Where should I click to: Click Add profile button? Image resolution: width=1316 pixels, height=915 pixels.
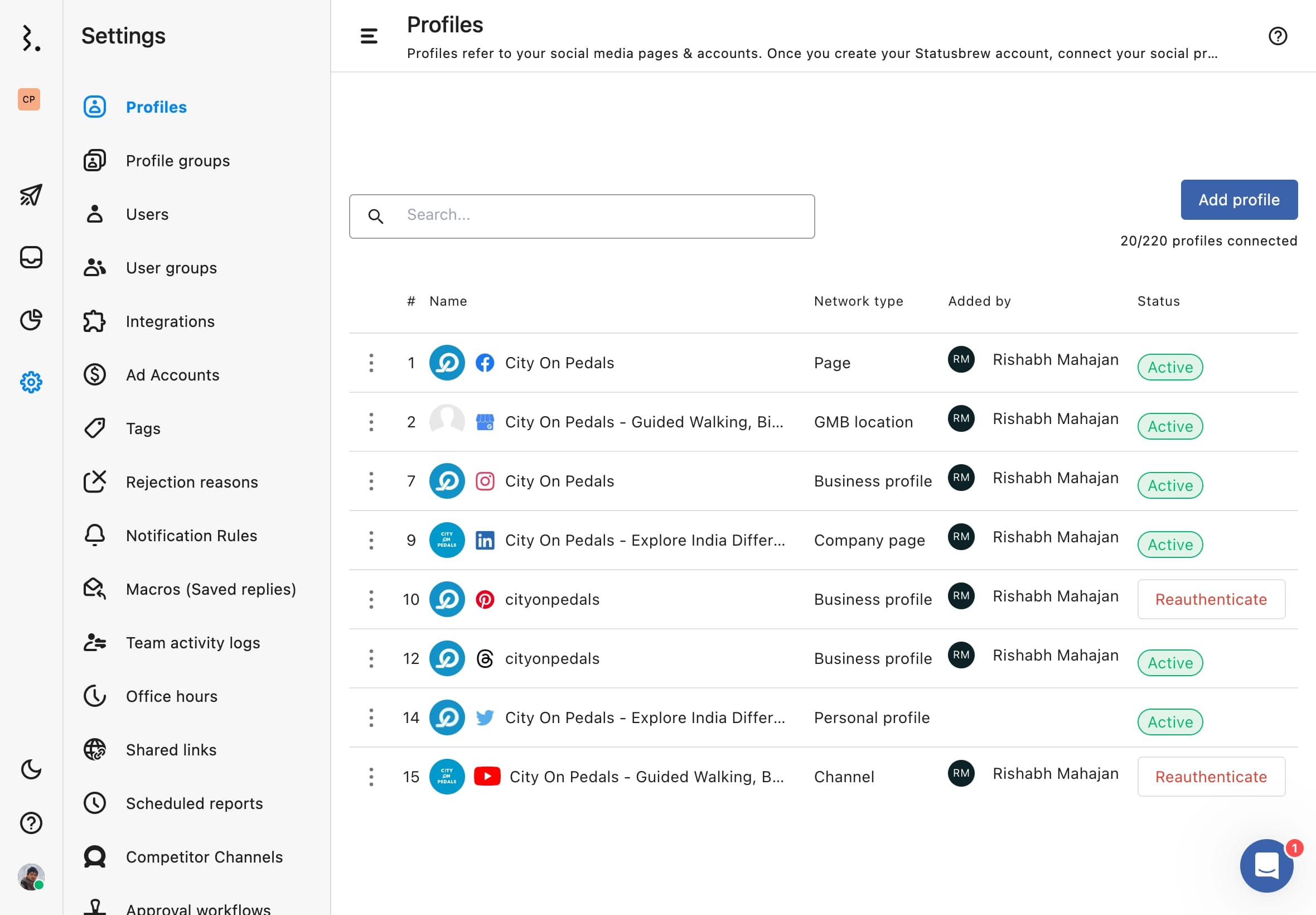pos(1239,199)
